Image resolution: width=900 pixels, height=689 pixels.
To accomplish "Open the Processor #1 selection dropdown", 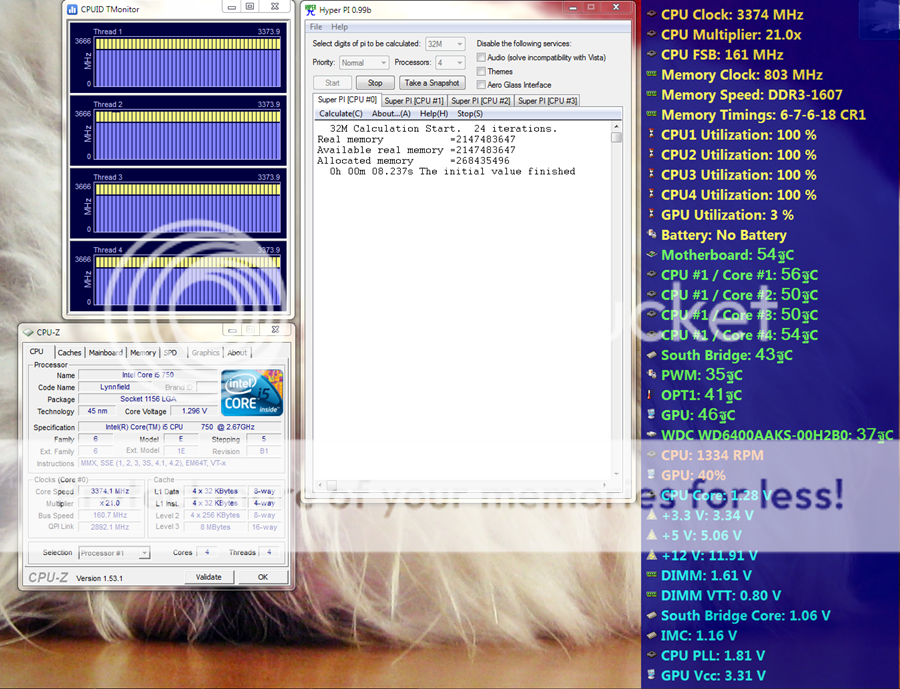I will pos(112,553).
